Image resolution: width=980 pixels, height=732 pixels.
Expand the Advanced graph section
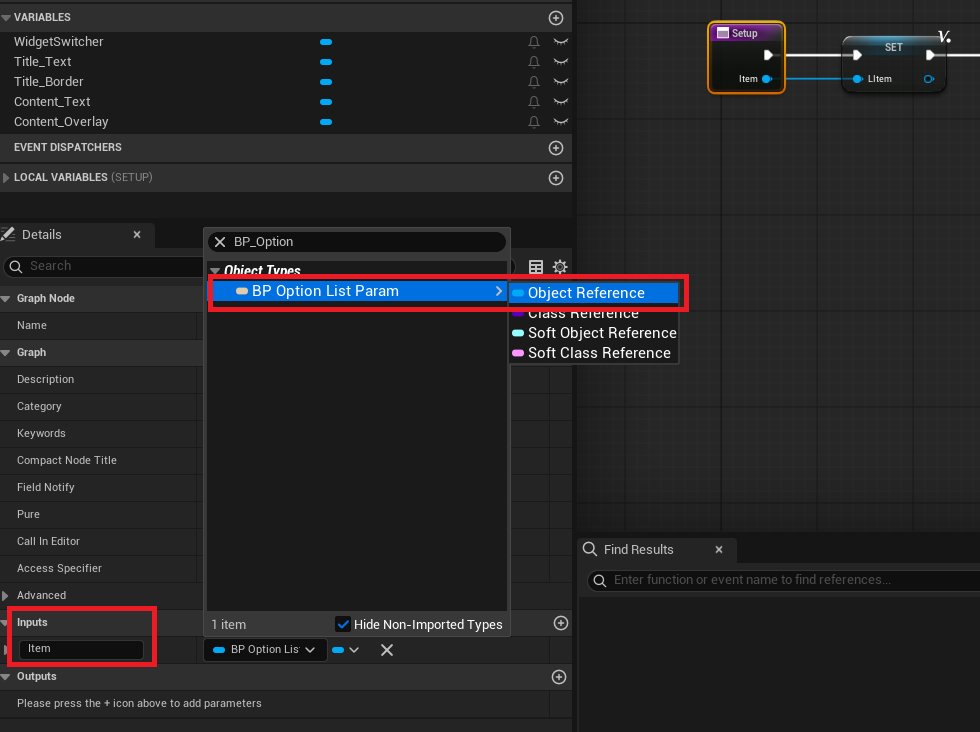click(x=6, y=596)
